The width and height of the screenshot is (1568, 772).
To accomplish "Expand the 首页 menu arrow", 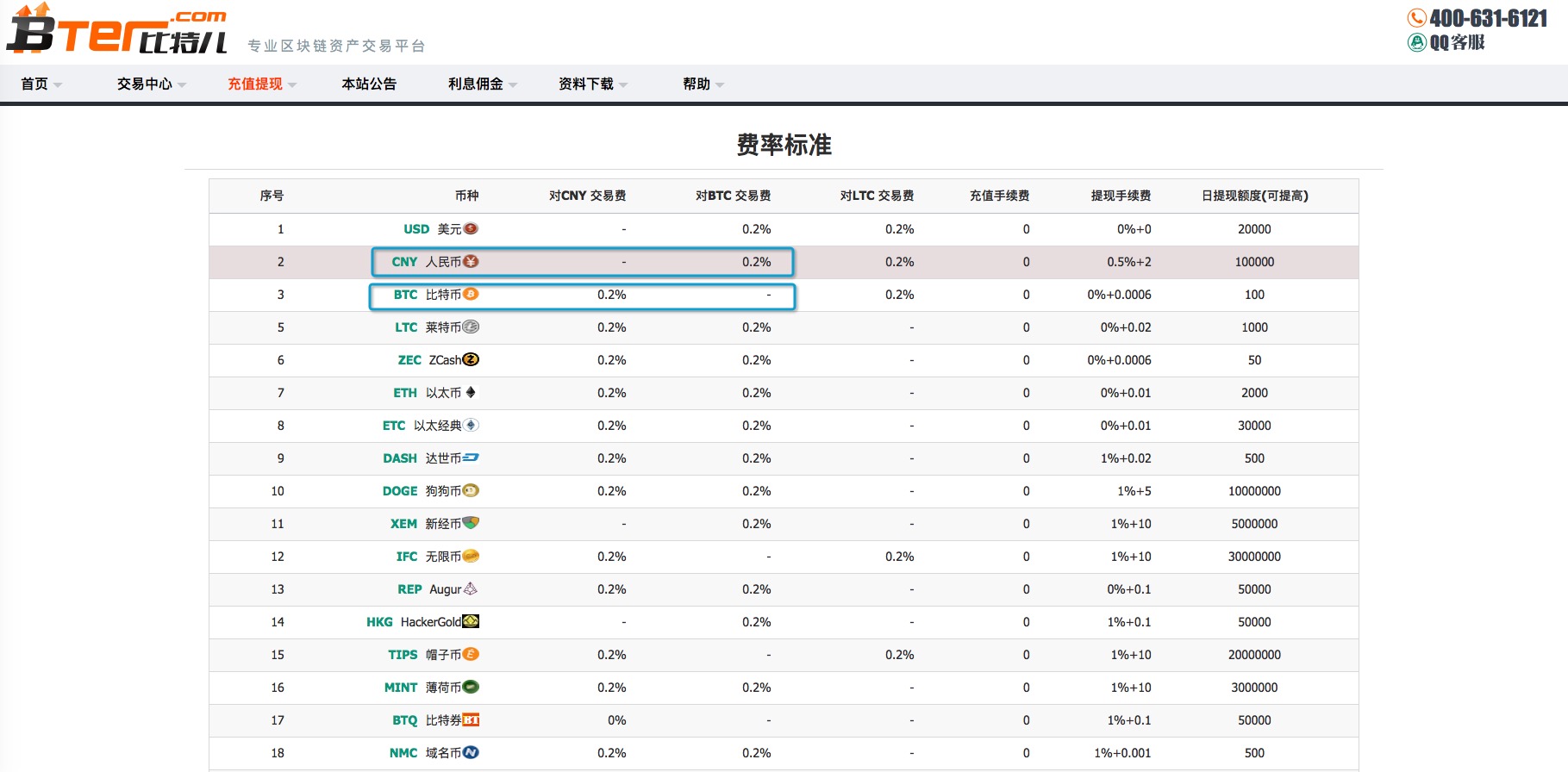I will (58, 85).
